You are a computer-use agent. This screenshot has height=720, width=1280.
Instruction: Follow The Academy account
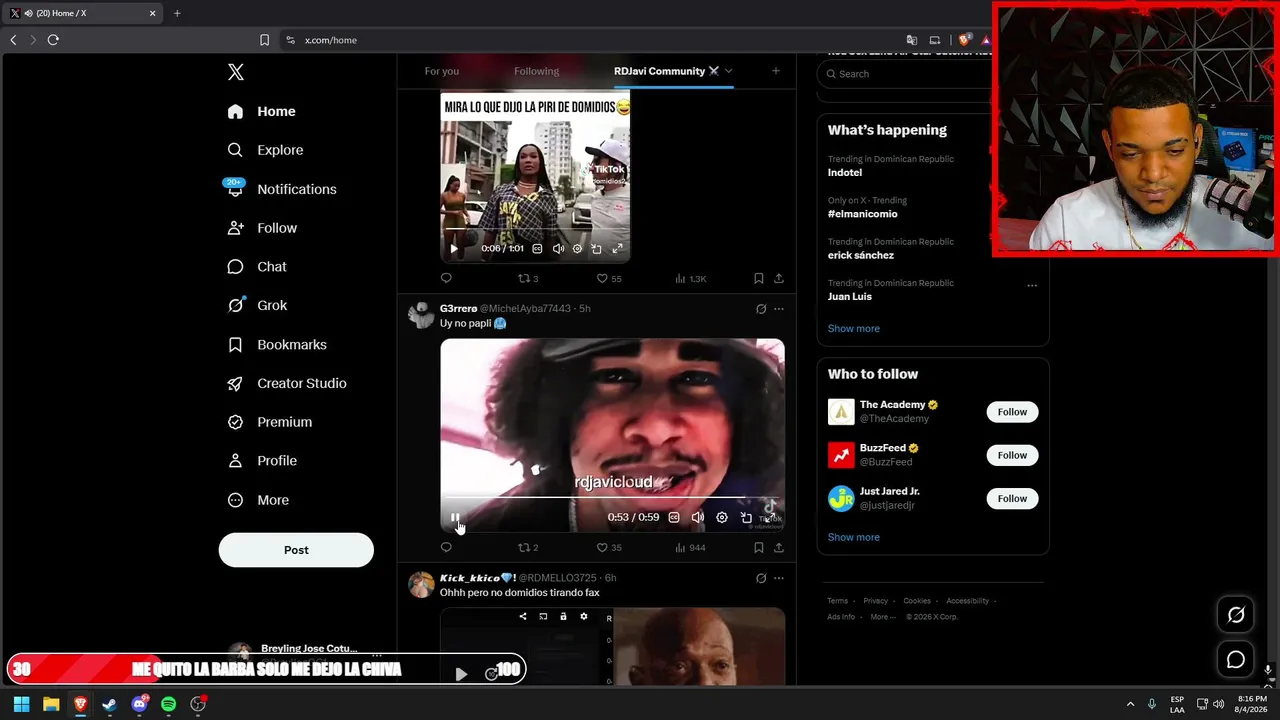pyautogui.click(x=1012, y=412)
